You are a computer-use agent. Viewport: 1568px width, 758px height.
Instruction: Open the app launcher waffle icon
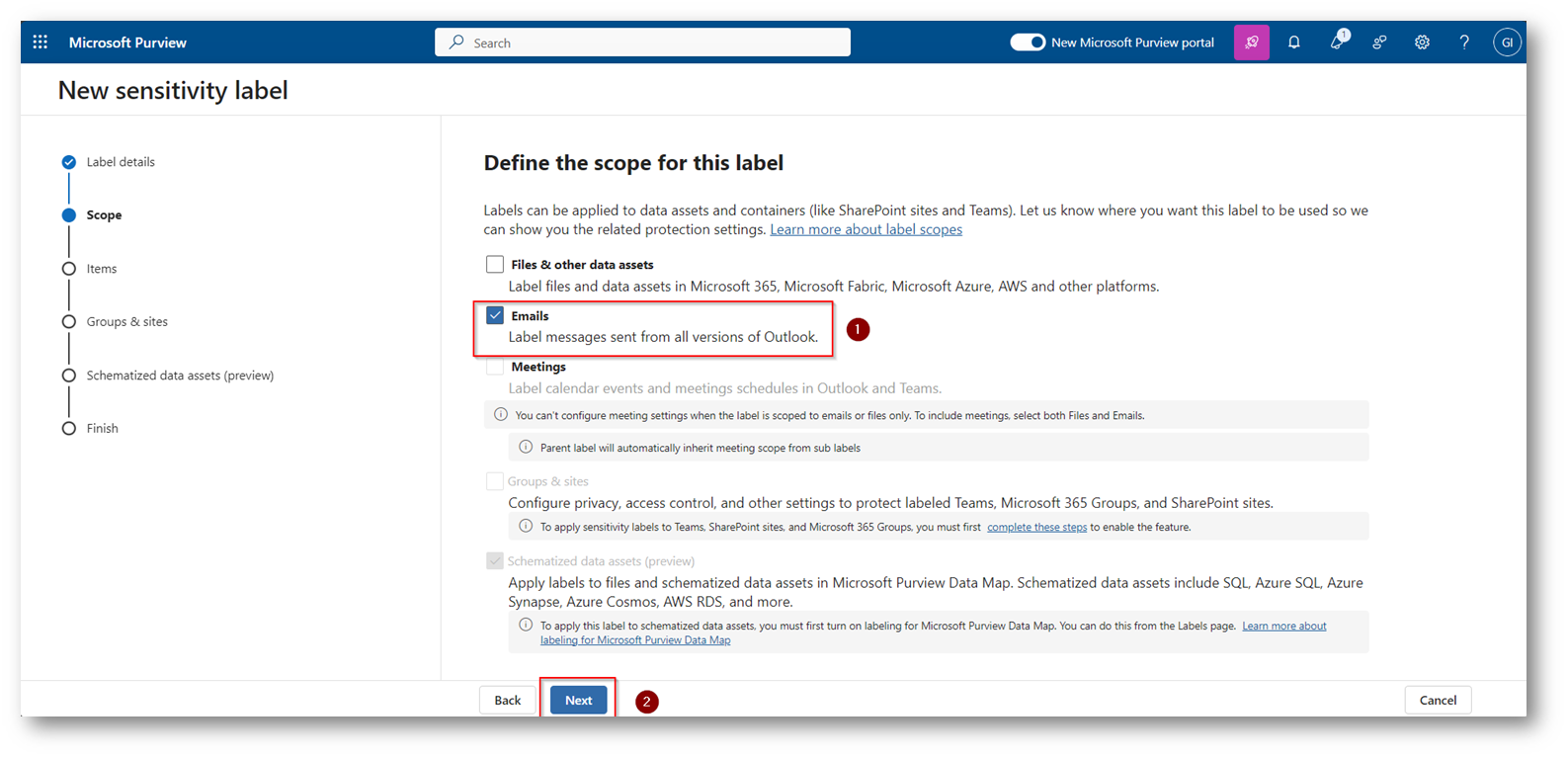click(40, 42)
